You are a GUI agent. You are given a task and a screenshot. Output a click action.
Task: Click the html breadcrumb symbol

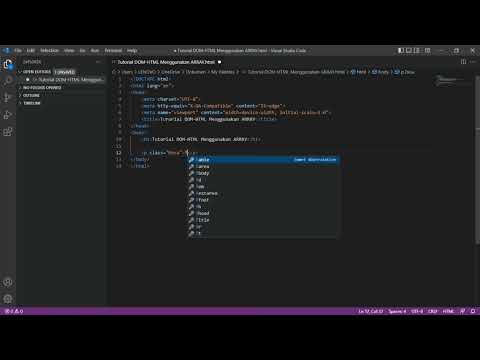pos(358,72)
